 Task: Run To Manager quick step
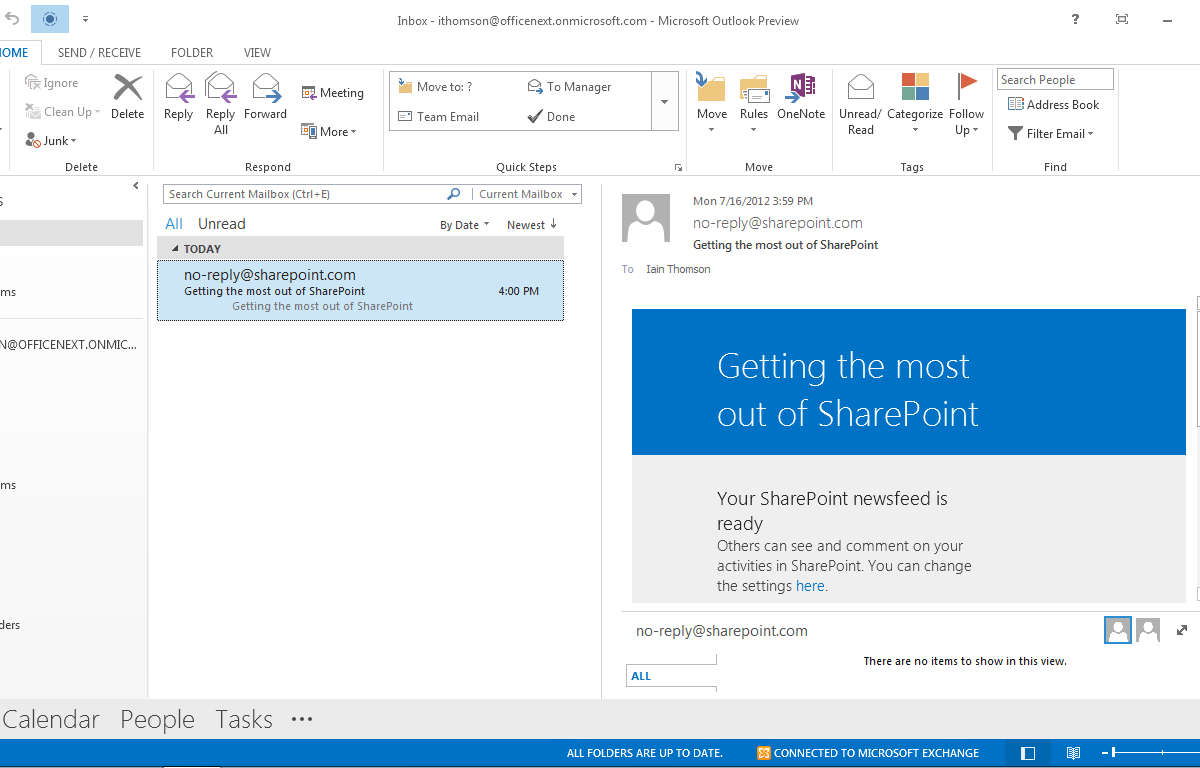pyautogui.click(x=569, y=87)
